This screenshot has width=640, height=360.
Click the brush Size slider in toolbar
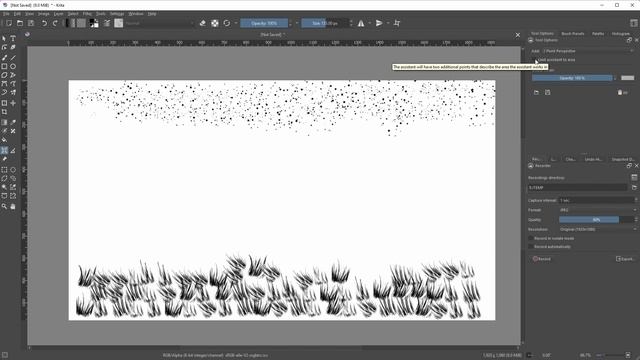[x=325, y=23]
